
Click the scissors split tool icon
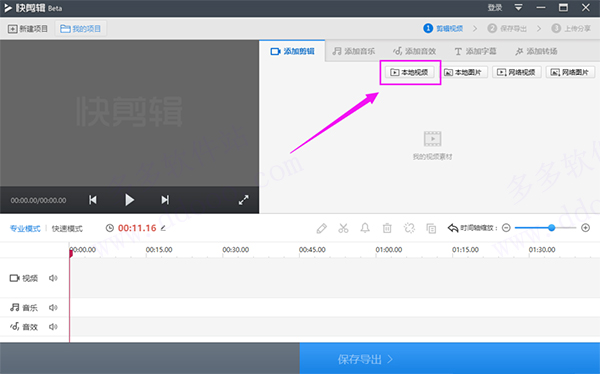343,228
